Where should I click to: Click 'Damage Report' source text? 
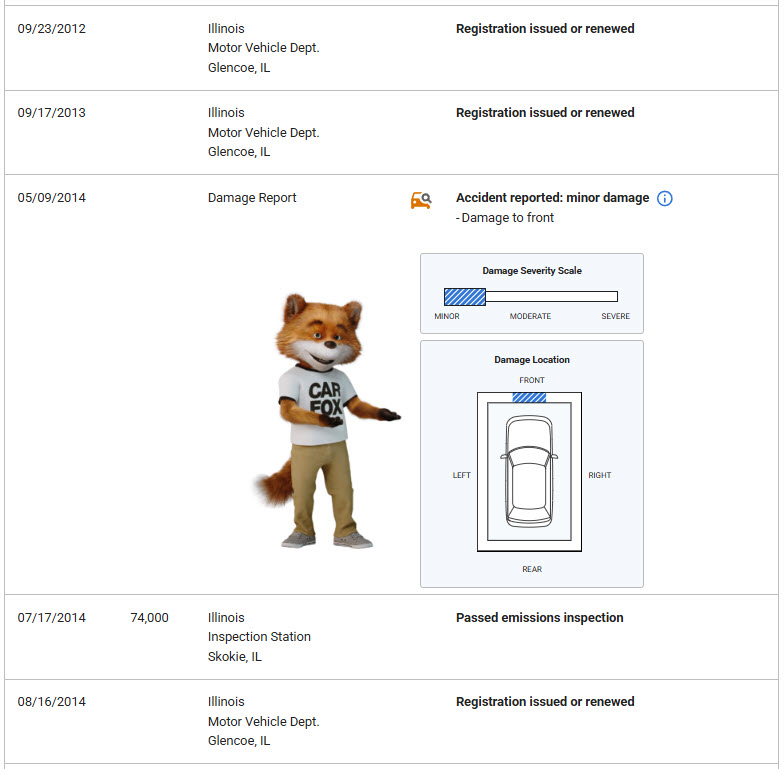coord(252,198)
